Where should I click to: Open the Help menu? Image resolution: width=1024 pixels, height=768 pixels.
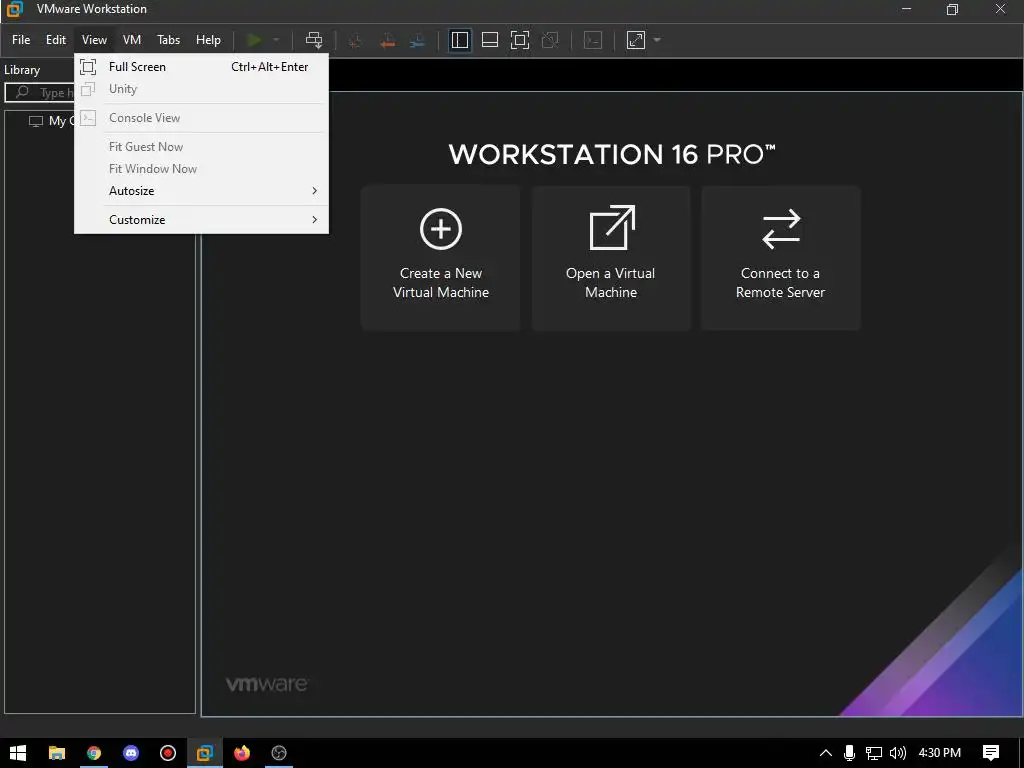[x=208, y=40]
